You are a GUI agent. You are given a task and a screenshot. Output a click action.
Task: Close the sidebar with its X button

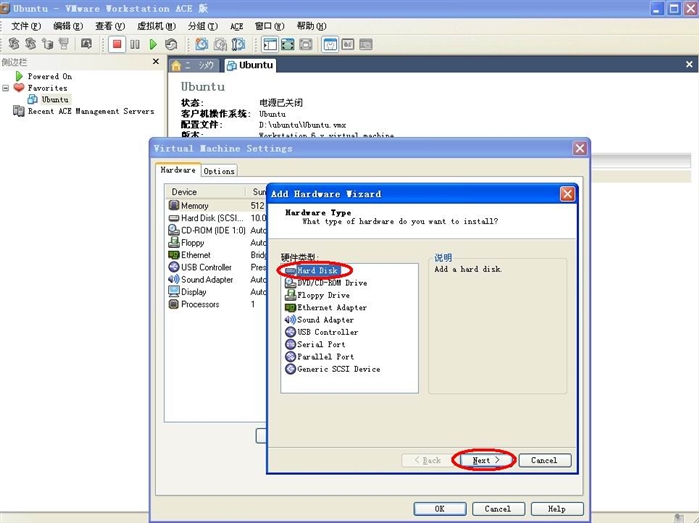click(x=156, y=62)
